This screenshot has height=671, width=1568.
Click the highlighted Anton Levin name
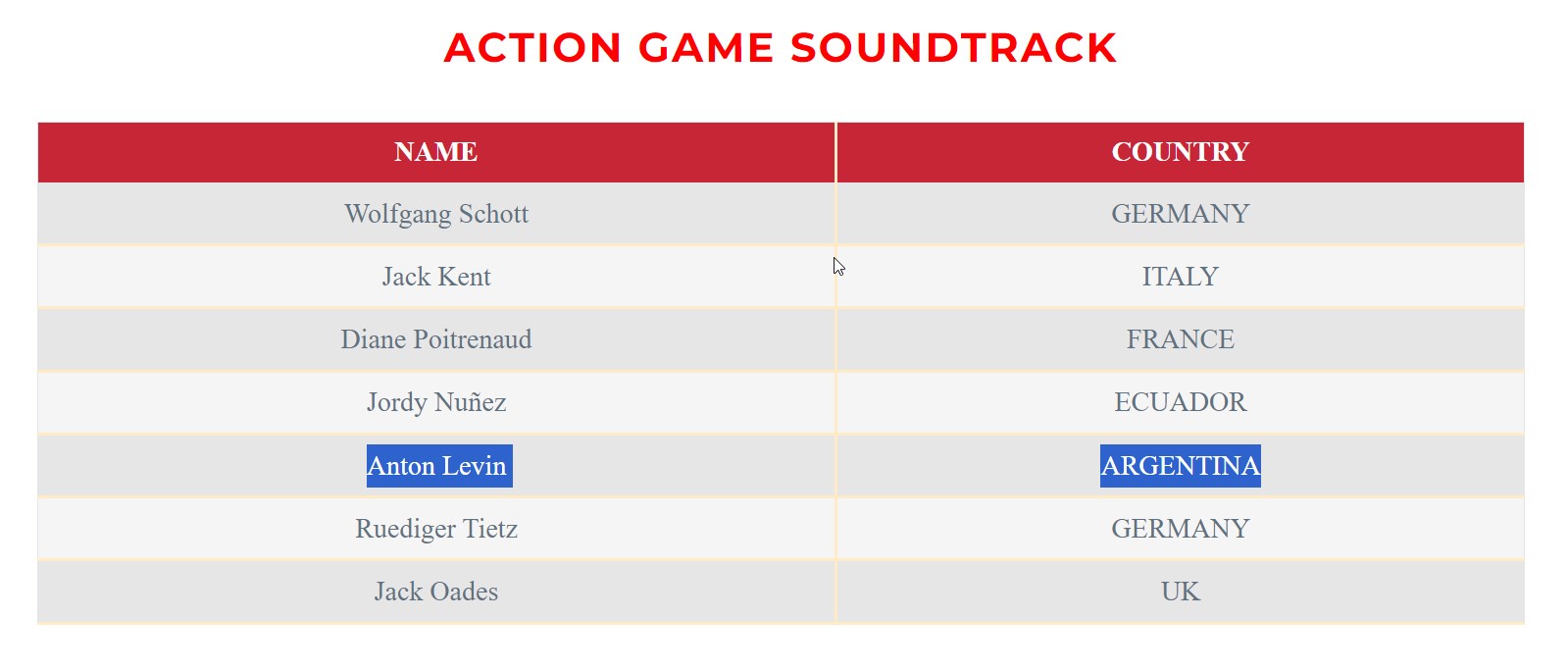pyautogui.click(x=436, y=466)
